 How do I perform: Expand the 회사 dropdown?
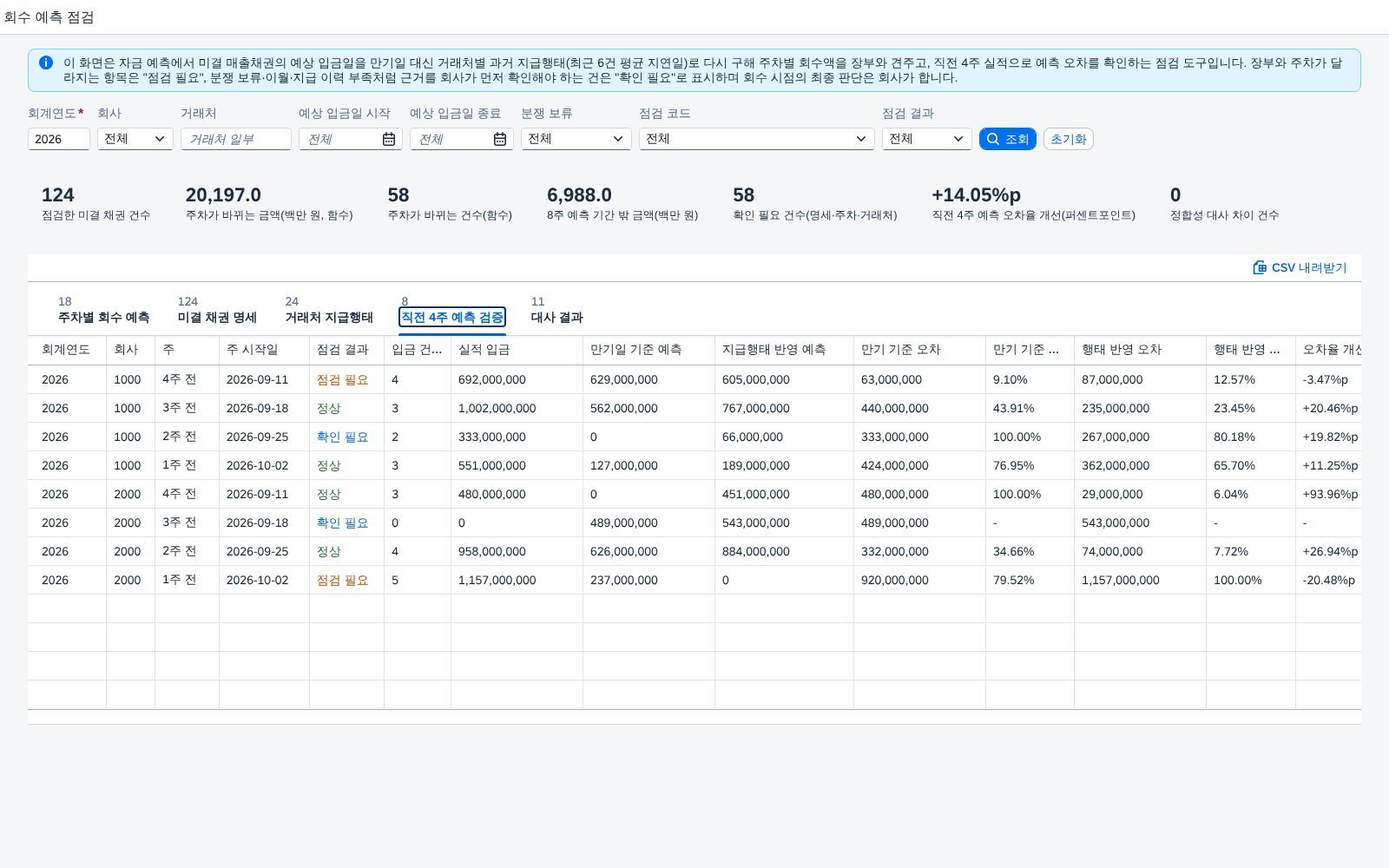[x=135, y=139]
